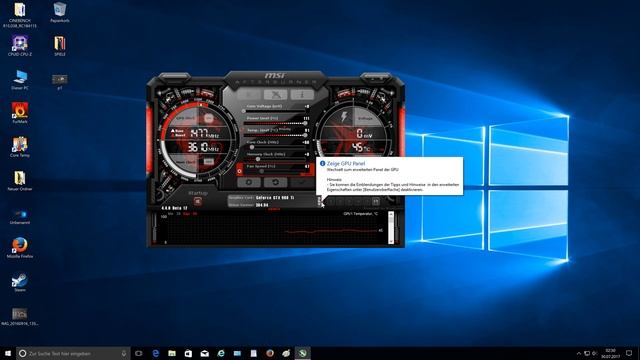The image size is (640, 360).
Task: Expand hidden system tray icons chevron
Action: coord(578,353)
